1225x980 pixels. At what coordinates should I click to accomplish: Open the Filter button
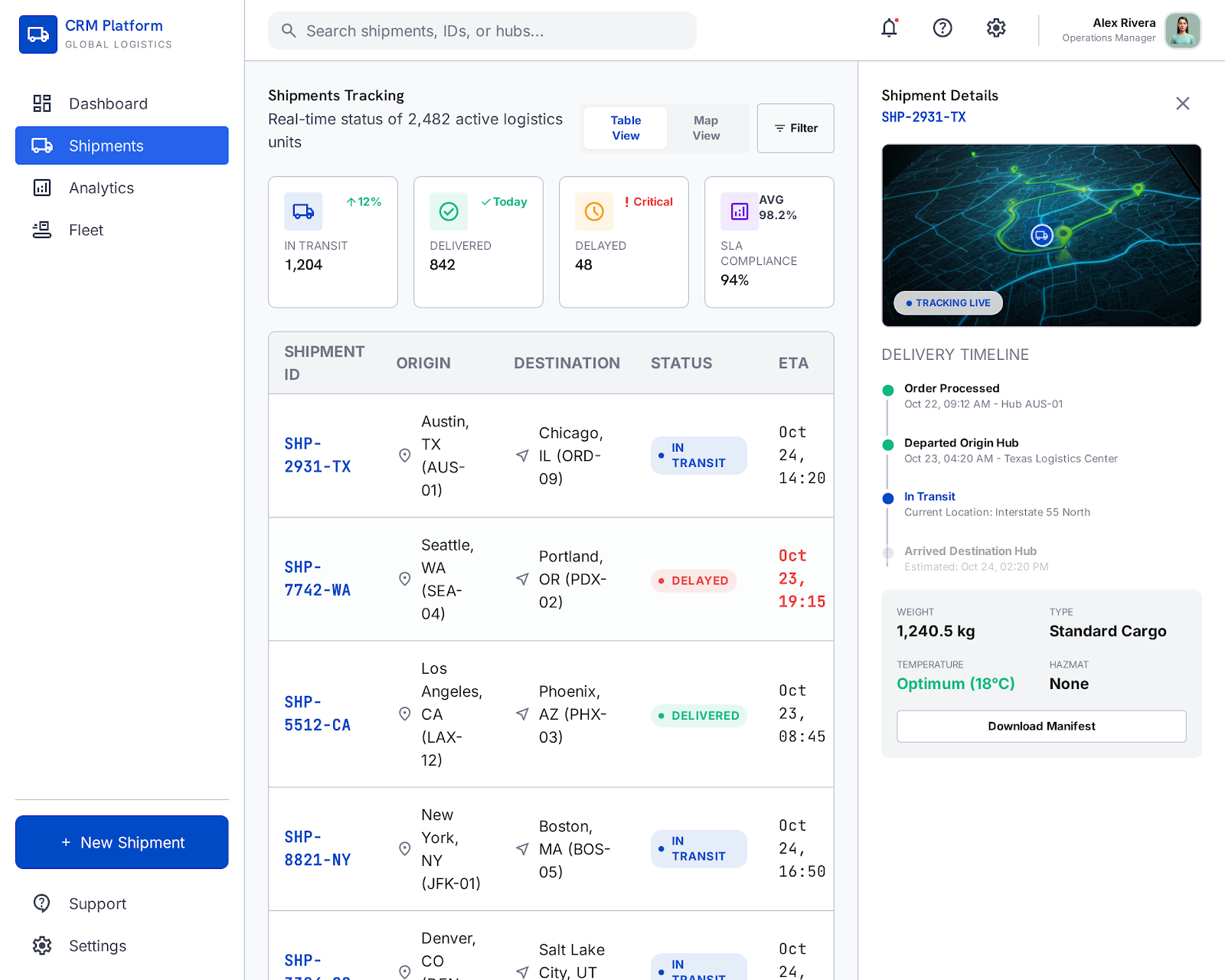[795, 128]
